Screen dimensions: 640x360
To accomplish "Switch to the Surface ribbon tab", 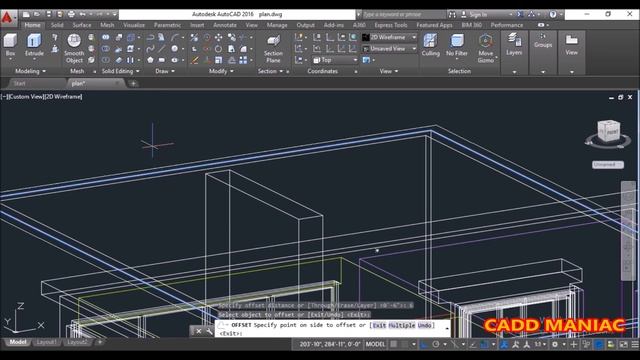I will click(x=82, y=25).
